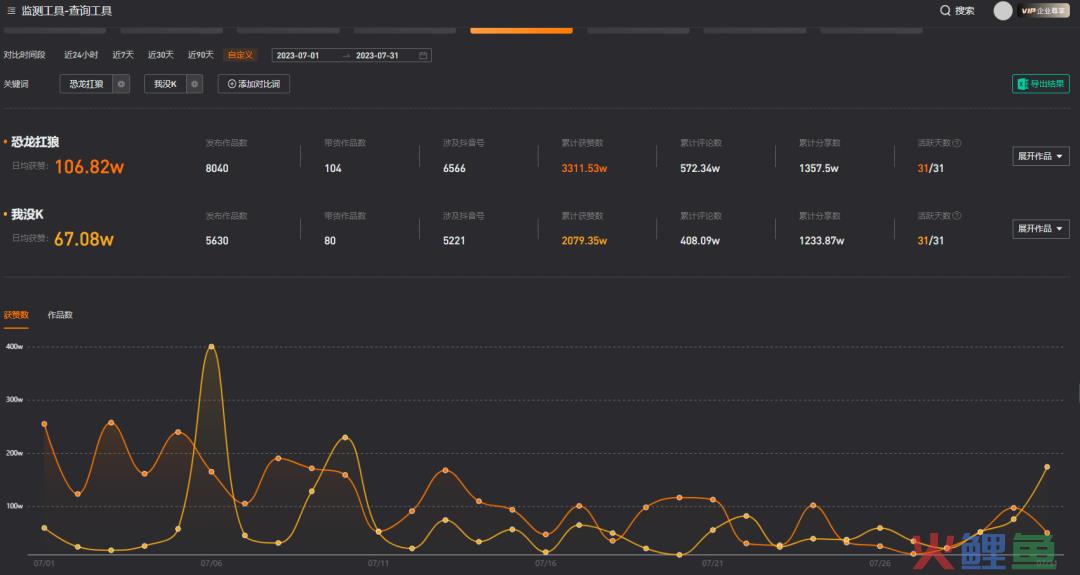Click the 我没K keyword tag

click(x=165, y=84)
